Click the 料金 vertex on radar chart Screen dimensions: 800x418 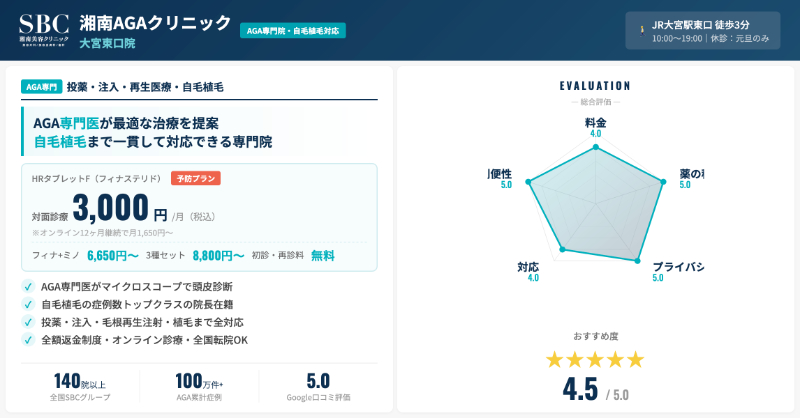coord(596,148)
